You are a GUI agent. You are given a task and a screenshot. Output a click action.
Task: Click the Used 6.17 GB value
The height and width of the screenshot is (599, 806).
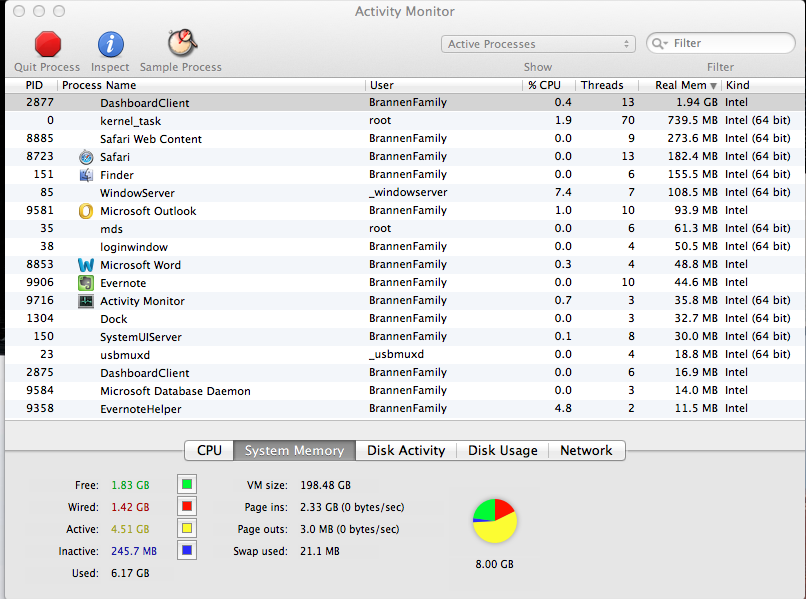131,573
